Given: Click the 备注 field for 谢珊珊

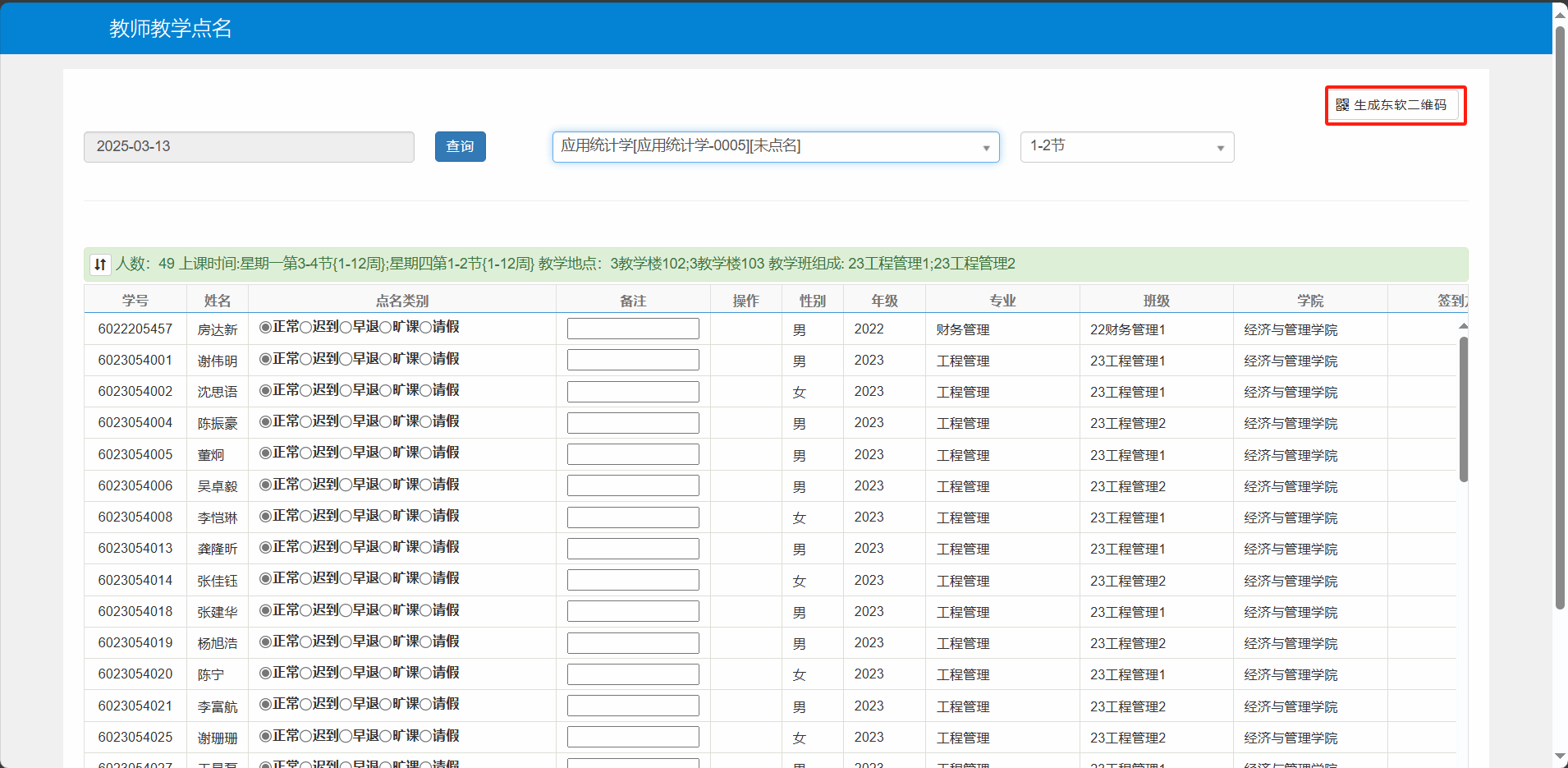Looking at the screenshot, I should (x=633, y=737).
